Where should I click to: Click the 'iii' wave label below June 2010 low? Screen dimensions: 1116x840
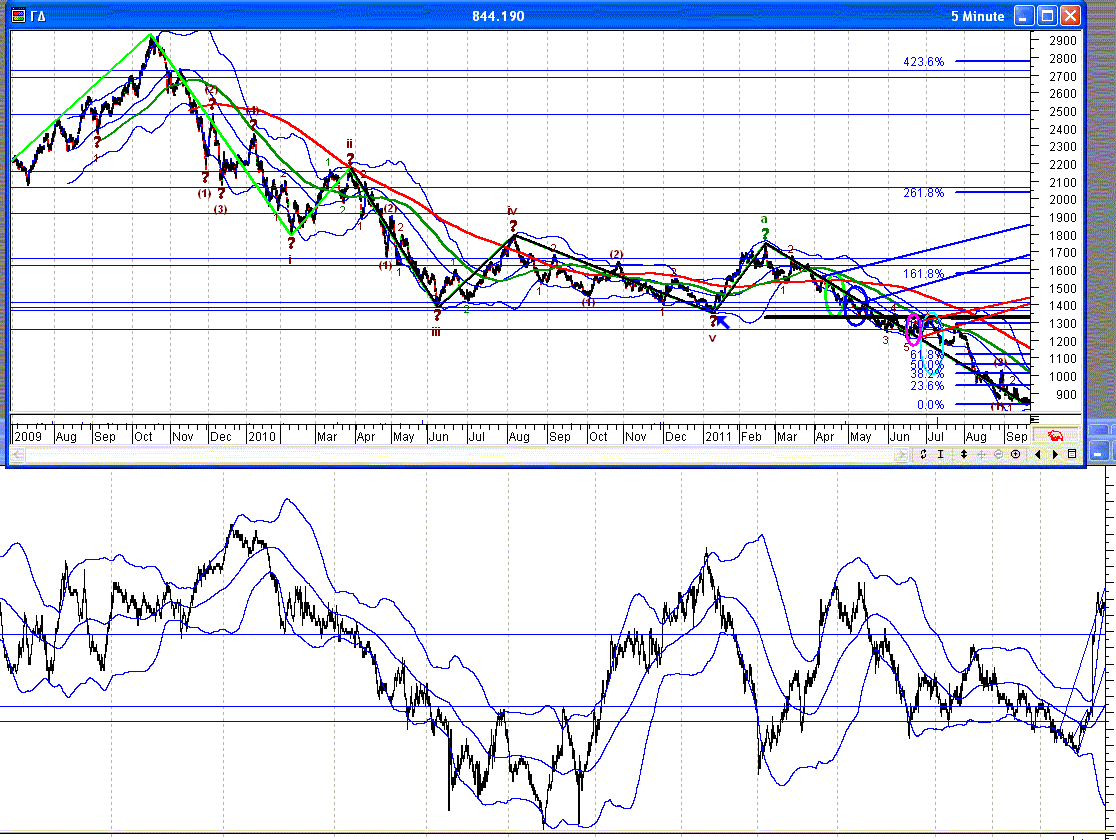pyautogui.click(x=436, y=332)
